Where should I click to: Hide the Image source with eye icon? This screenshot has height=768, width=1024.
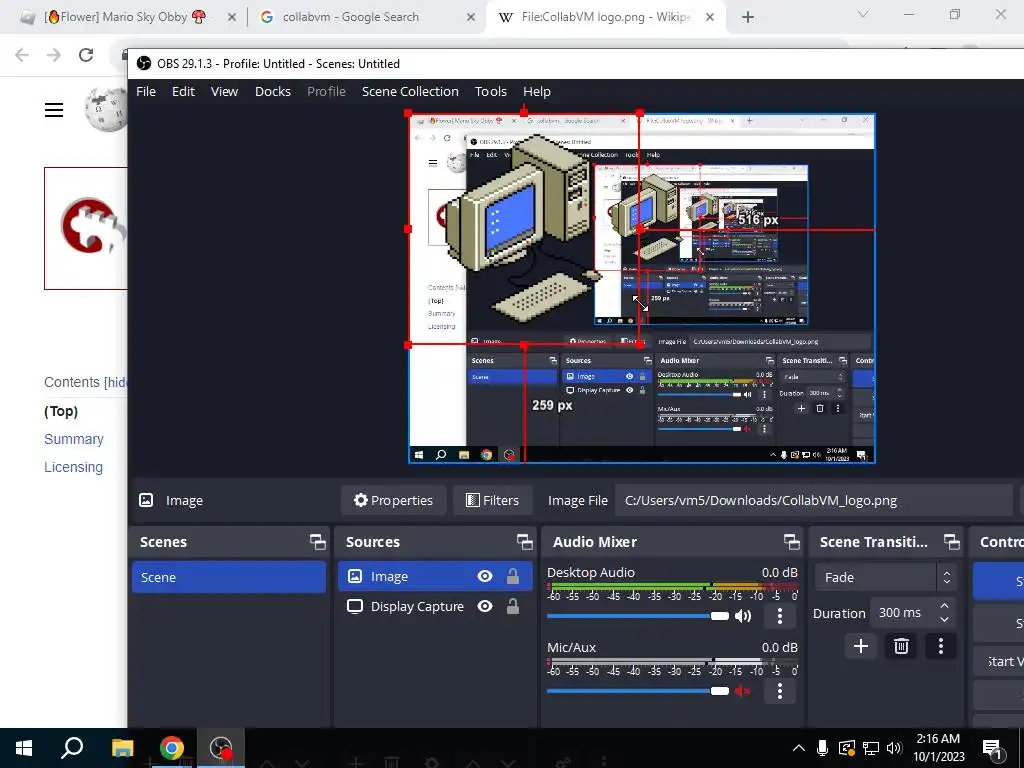(x=485, y=576)
